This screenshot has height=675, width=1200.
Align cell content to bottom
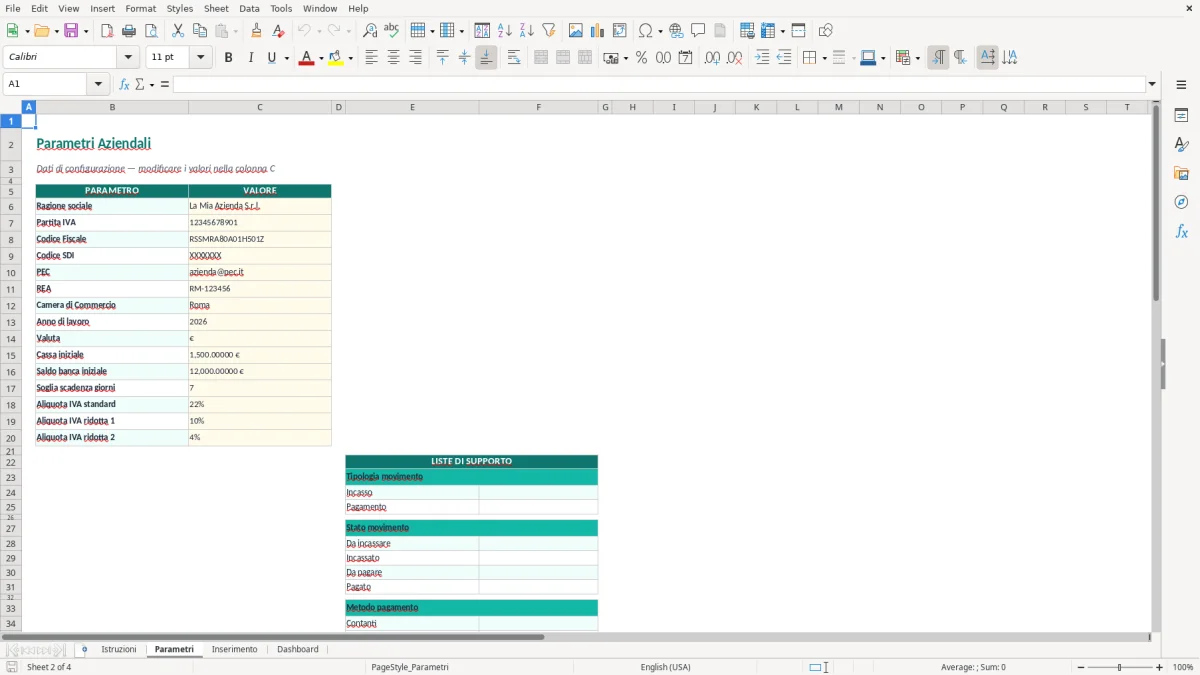pyautogui.click(x=486, y=58)
